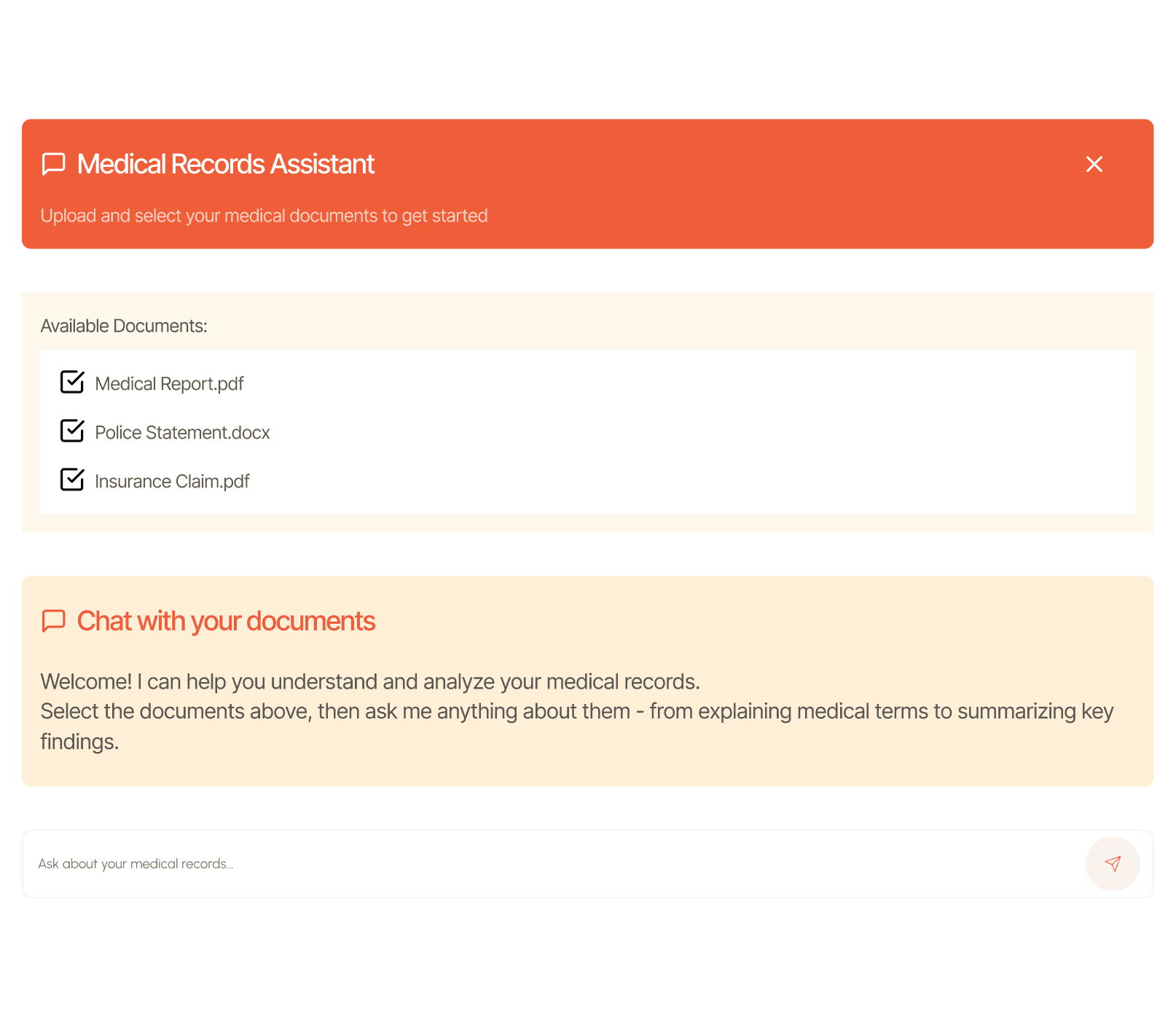Deselect the Insurance Claim.pdf checkbox
The image size is (1176, 1018).
point(72,479)
